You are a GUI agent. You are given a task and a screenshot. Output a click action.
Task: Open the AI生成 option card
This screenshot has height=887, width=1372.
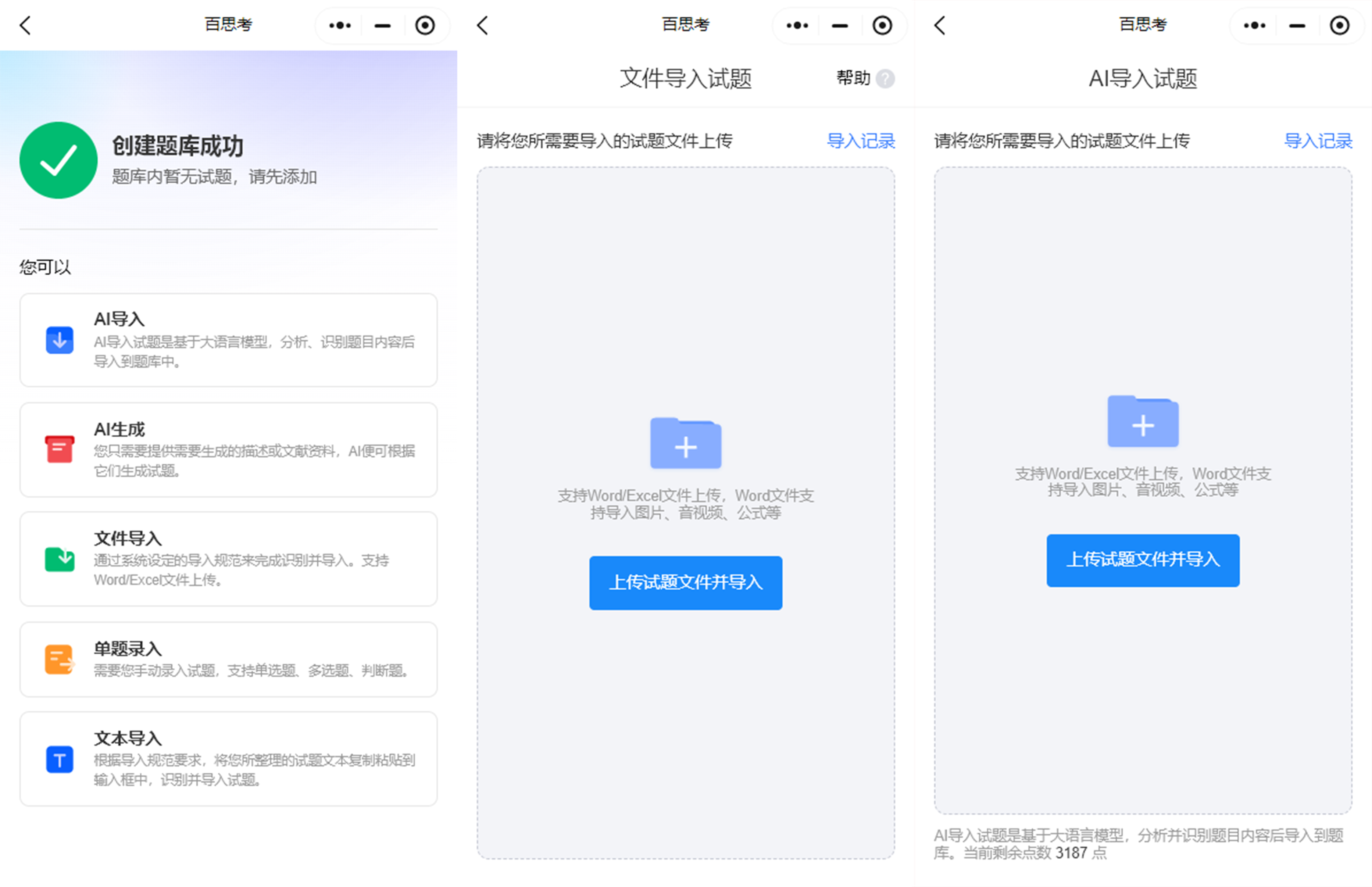[x=229, y=449]
